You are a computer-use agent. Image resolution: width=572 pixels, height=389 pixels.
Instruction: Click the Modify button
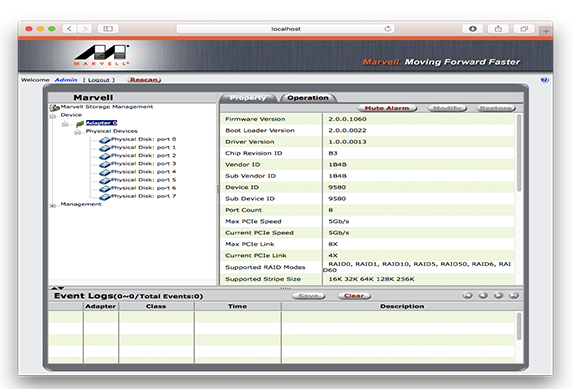coord(447,108)
